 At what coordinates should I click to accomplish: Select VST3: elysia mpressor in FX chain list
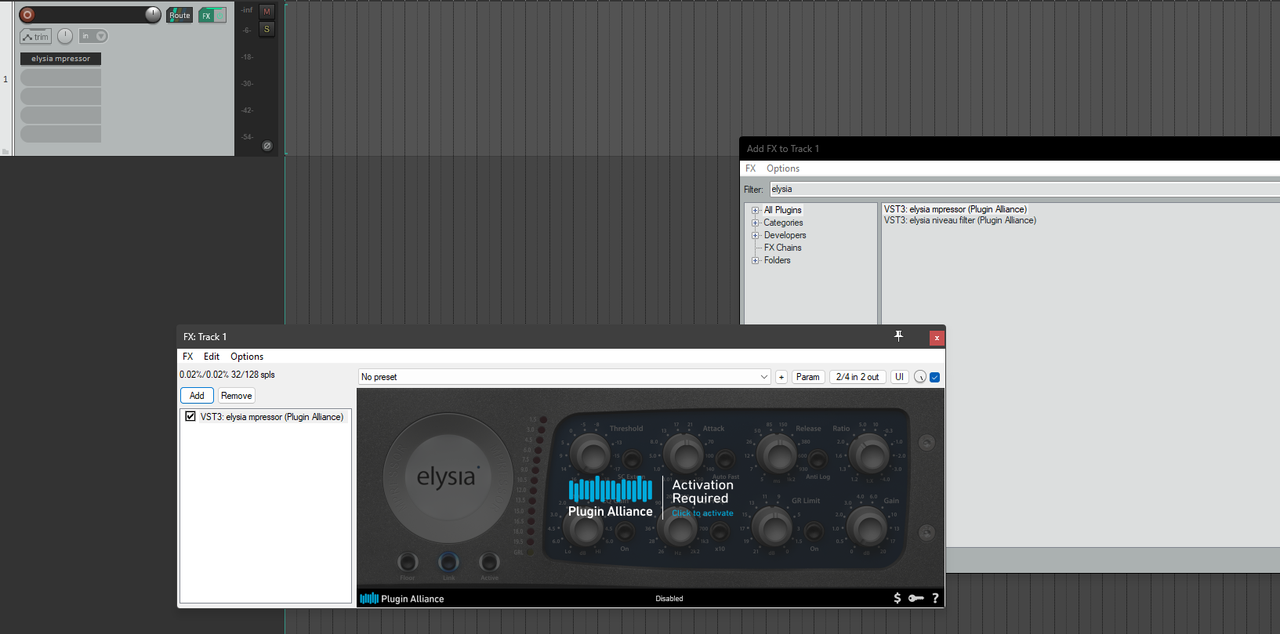pos(272,417)
